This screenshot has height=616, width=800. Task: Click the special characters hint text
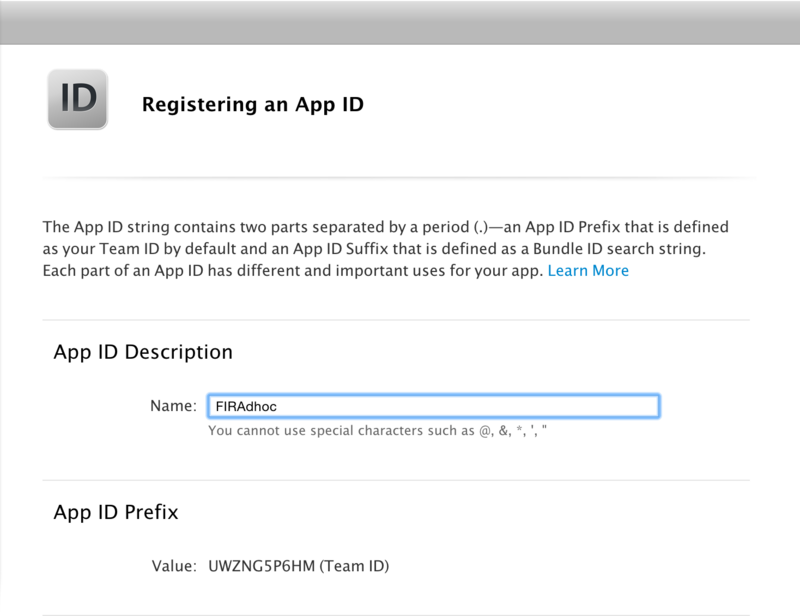[378, 431]
